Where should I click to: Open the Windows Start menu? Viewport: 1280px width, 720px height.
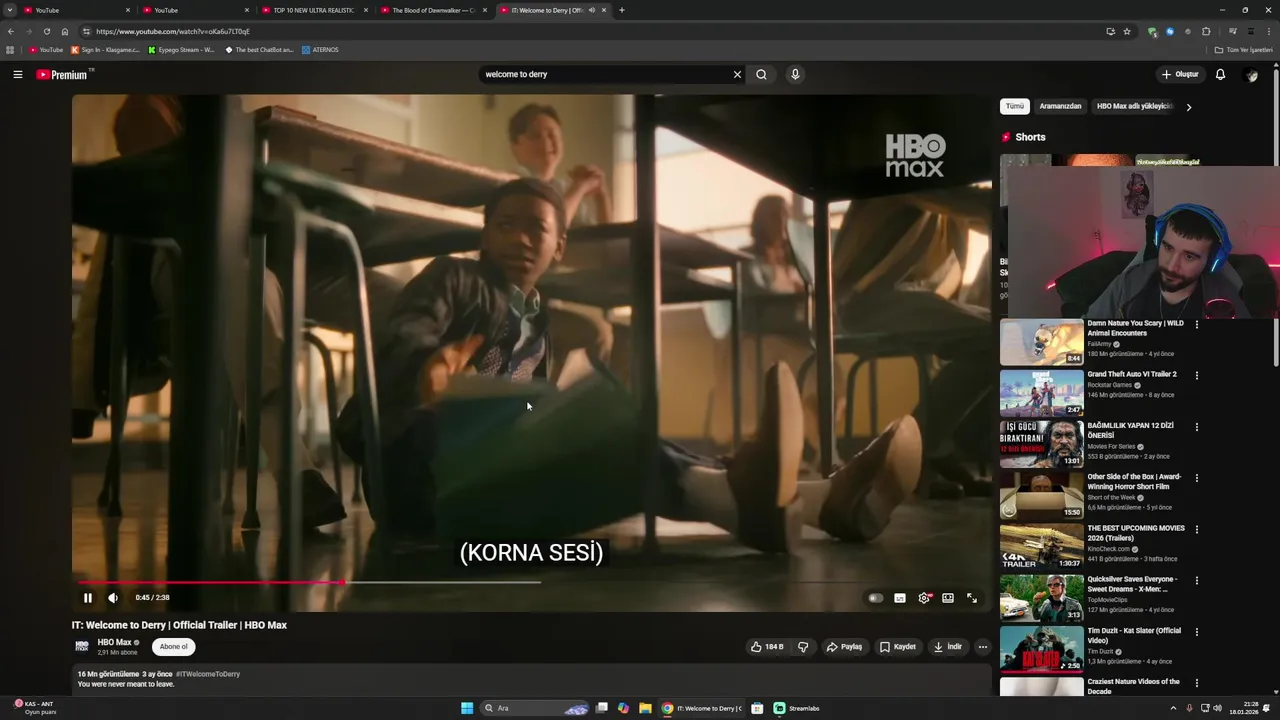[x=467, y=708]
